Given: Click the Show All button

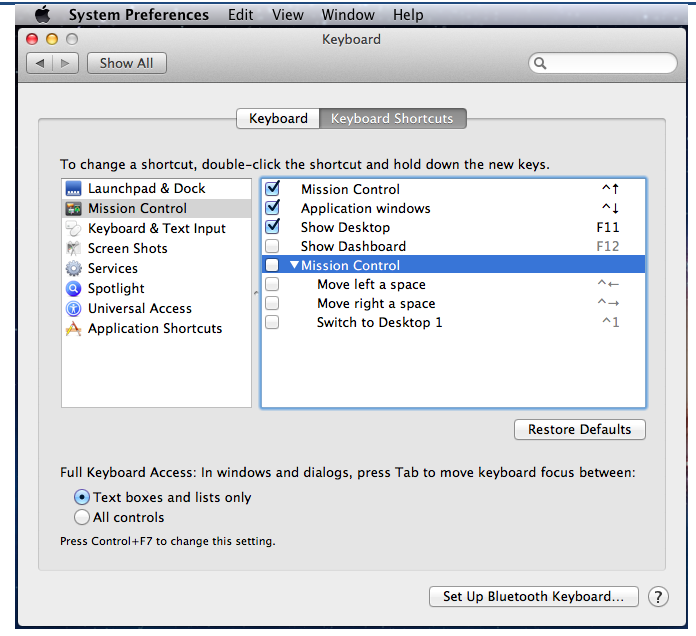Looking at the screenshot, I should coord(127,63).
